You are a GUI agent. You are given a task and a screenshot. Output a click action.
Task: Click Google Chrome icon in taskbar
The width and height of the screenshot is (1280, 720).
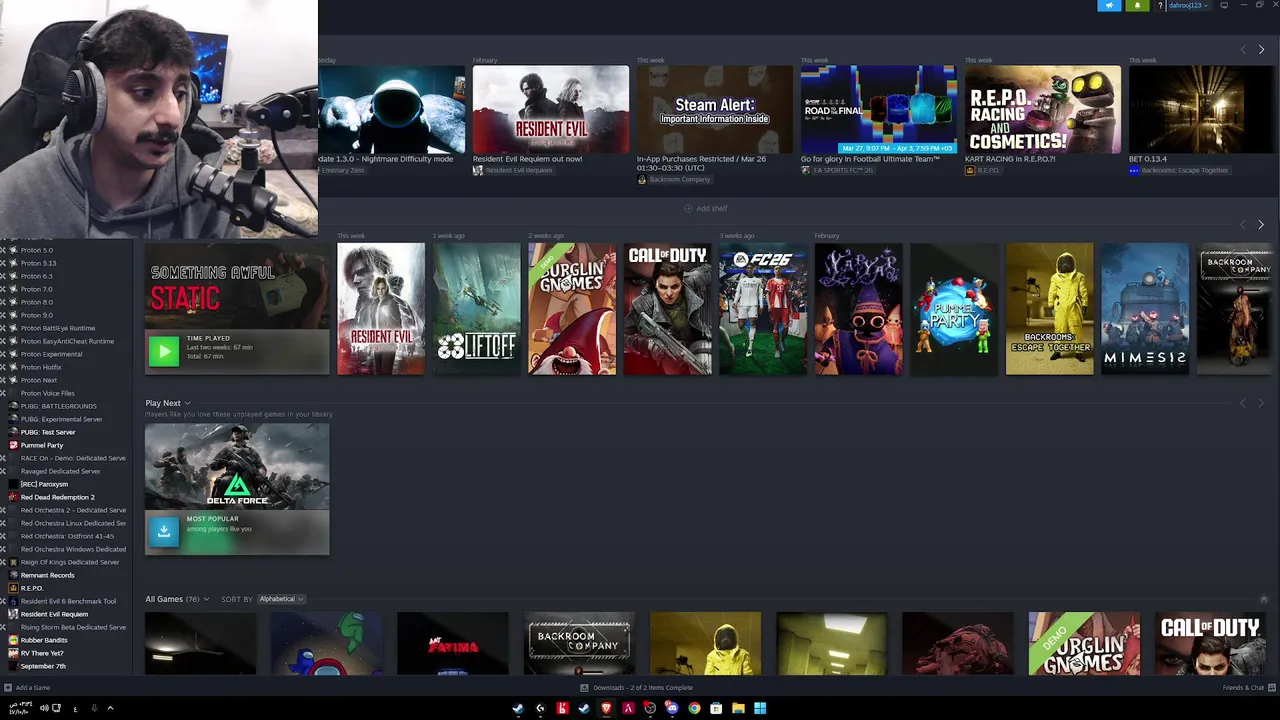tap(694, 708)
